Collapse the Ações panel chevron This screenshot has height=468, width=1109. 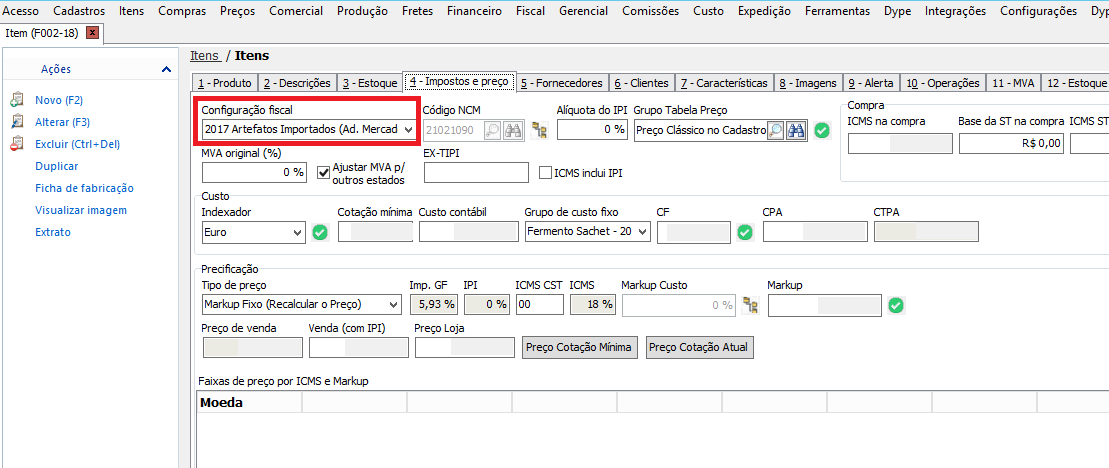(x=166, y=69)
